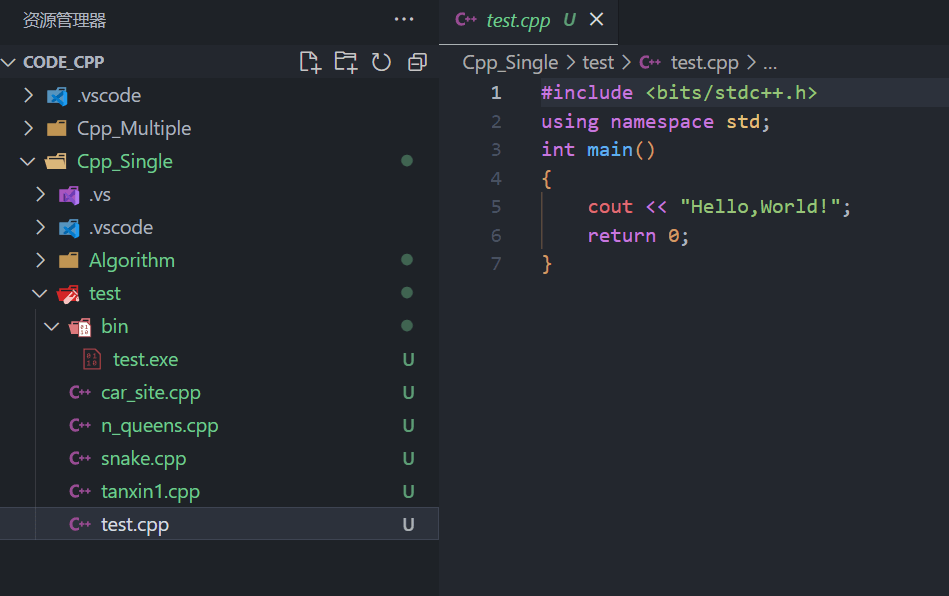Click git status dot beside Algorithm

407,260
